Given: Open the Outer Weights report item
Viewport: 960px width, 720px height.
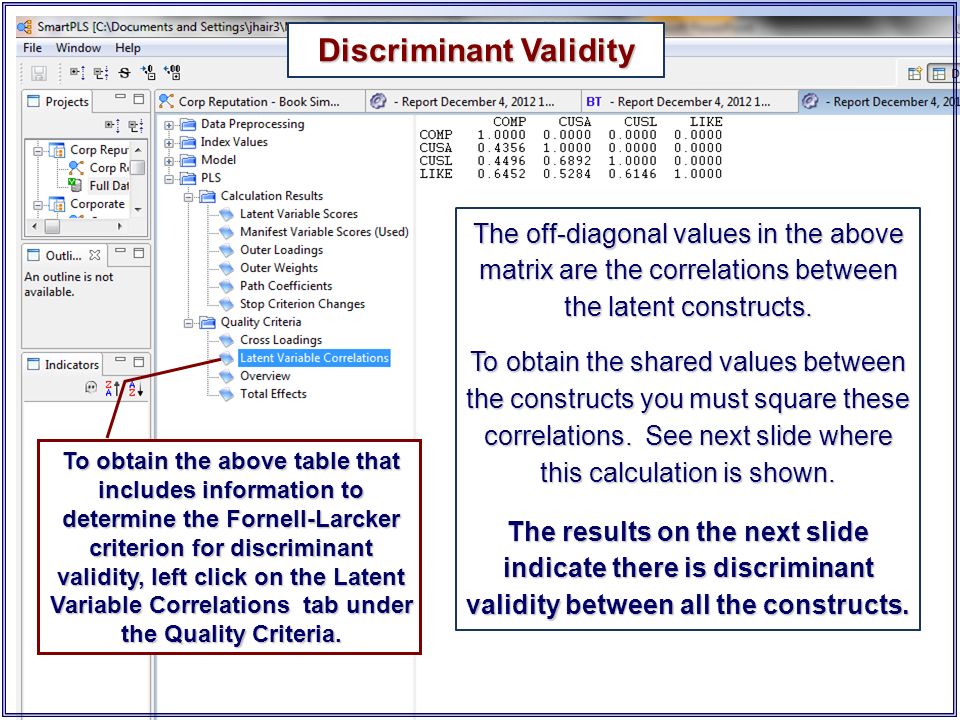Looking at the screenshot, I should [279, 268].
